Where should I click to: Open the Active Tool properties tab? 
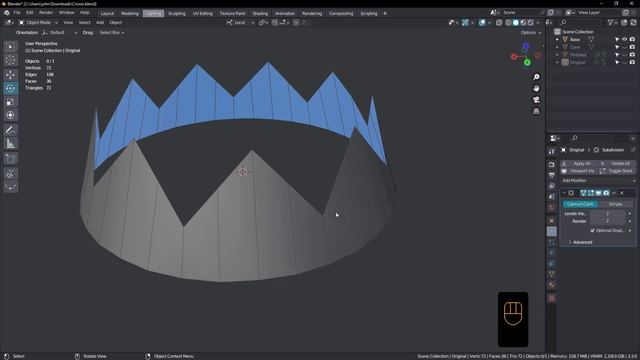(x=552, y=151)
